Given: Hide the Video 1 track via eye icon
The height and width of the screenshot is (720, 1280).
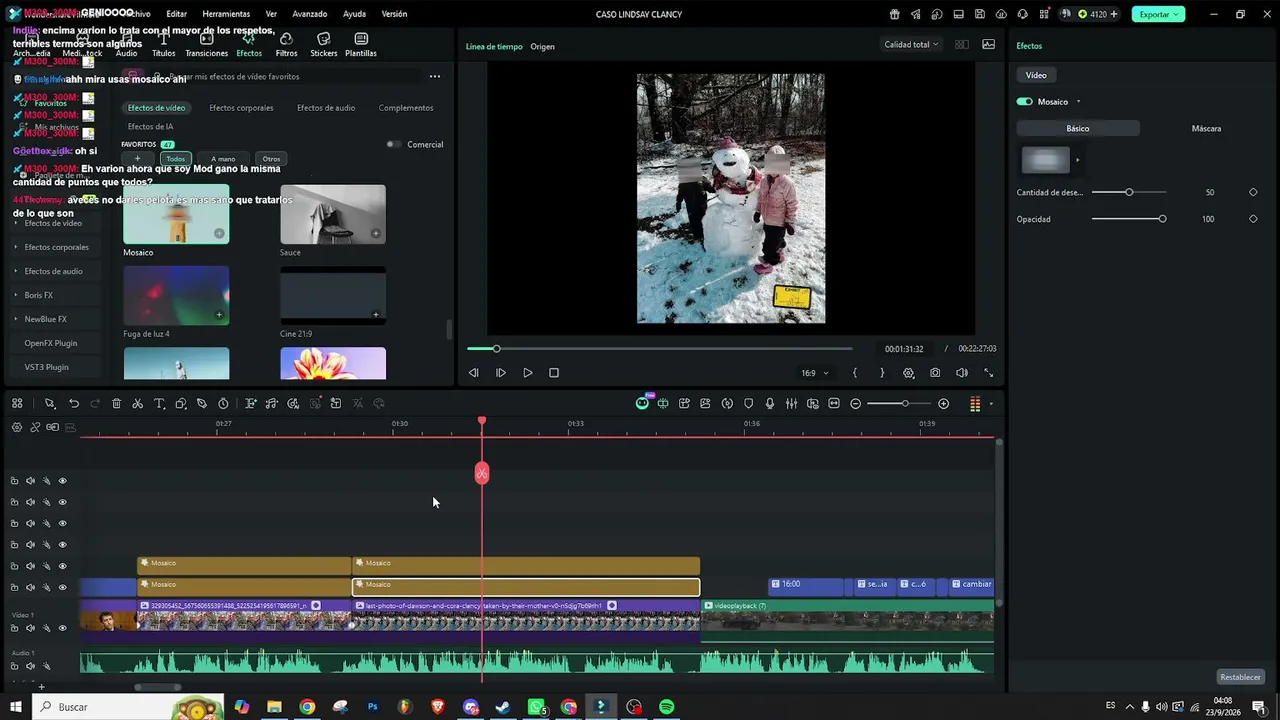Looking at the screenshot, I should pos(62,628).
